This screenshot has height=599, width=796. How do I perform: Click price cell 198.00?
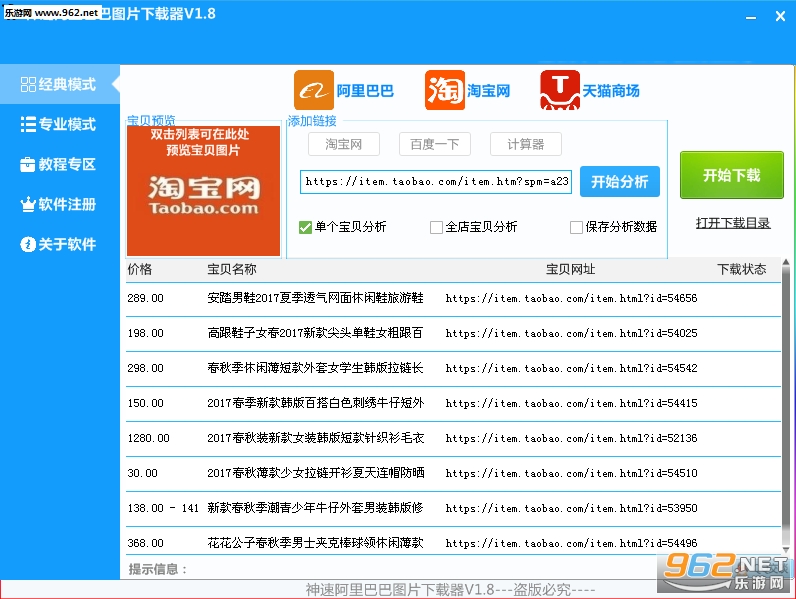click(146, 334)
